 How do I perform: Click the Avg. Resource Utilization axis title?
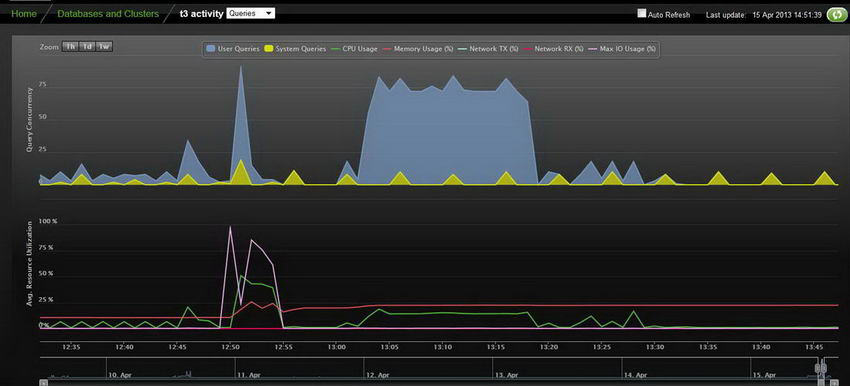[30, 264]
